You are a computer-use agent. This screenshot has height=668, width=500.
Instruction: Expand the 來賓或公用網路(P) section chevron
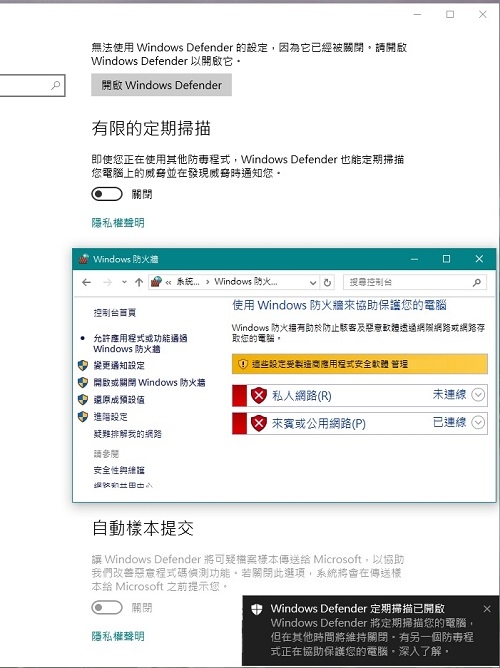pyautogui.click(x=478, y=423)
